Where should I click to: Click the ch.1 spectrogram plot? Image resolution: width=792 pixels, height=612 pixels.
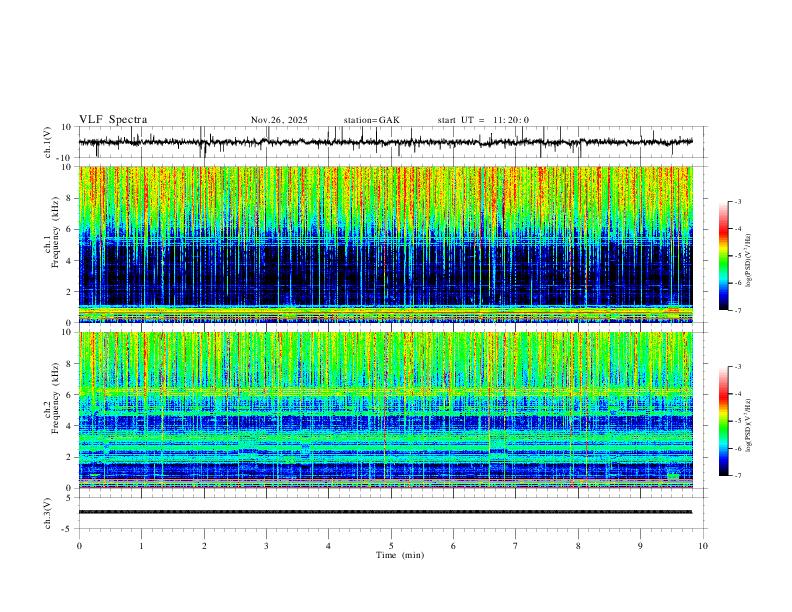[386, 244]
